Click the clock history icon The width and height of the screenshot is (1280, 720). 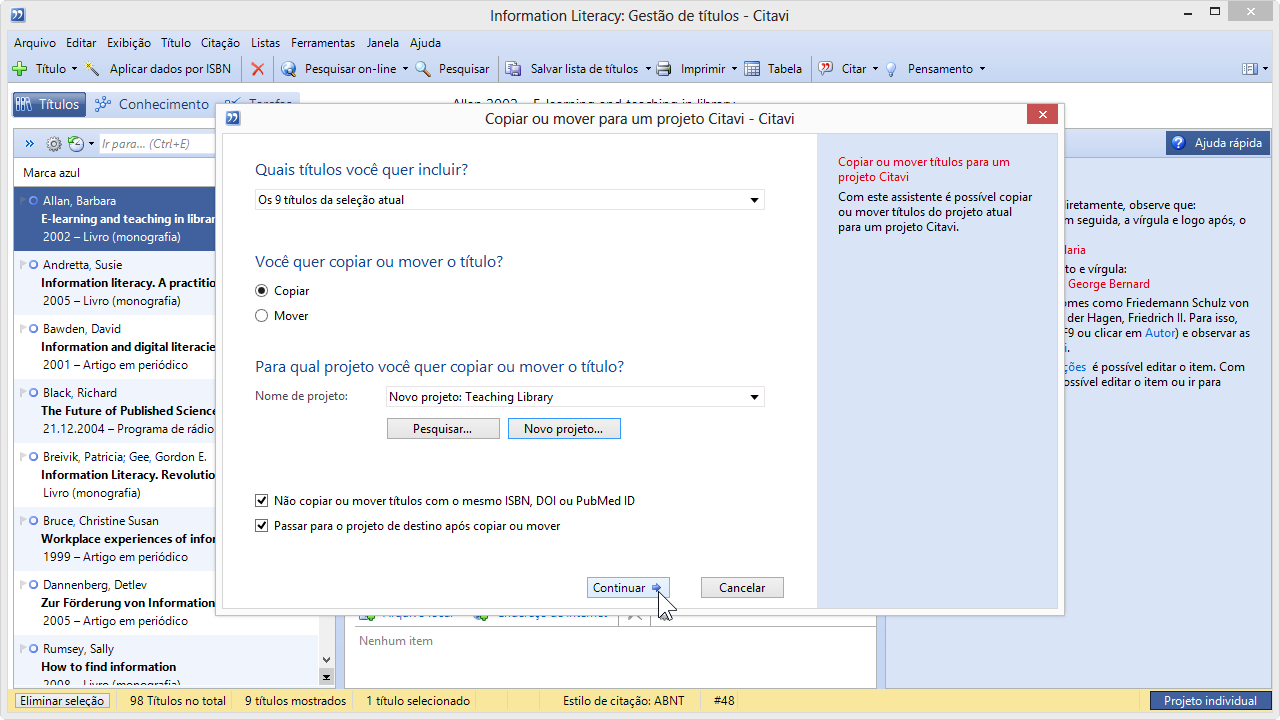pos(76,144)
